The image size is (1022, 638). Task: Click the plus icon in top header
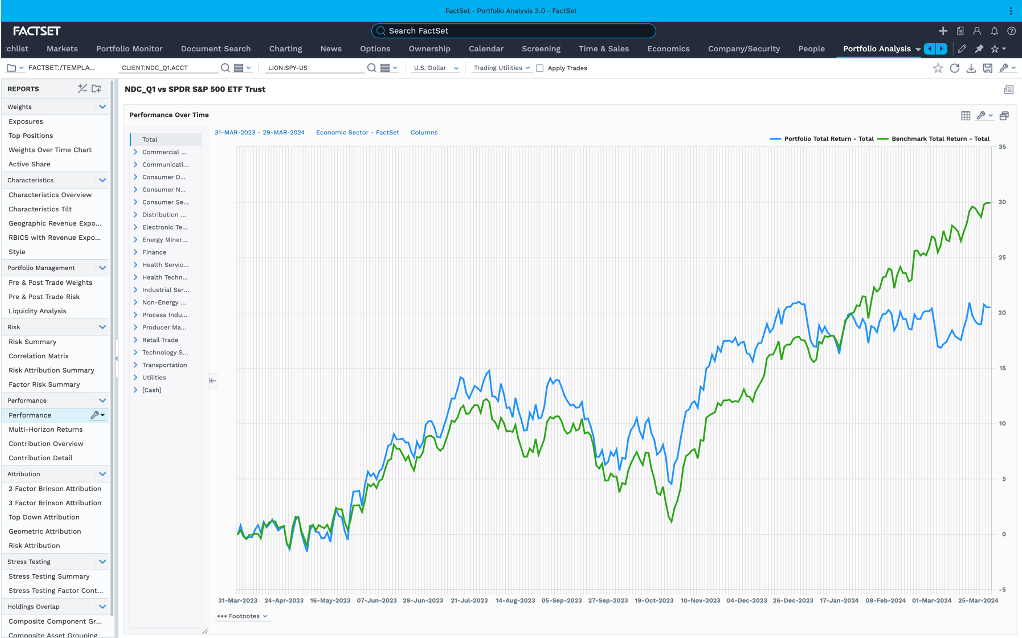(942, 31)
